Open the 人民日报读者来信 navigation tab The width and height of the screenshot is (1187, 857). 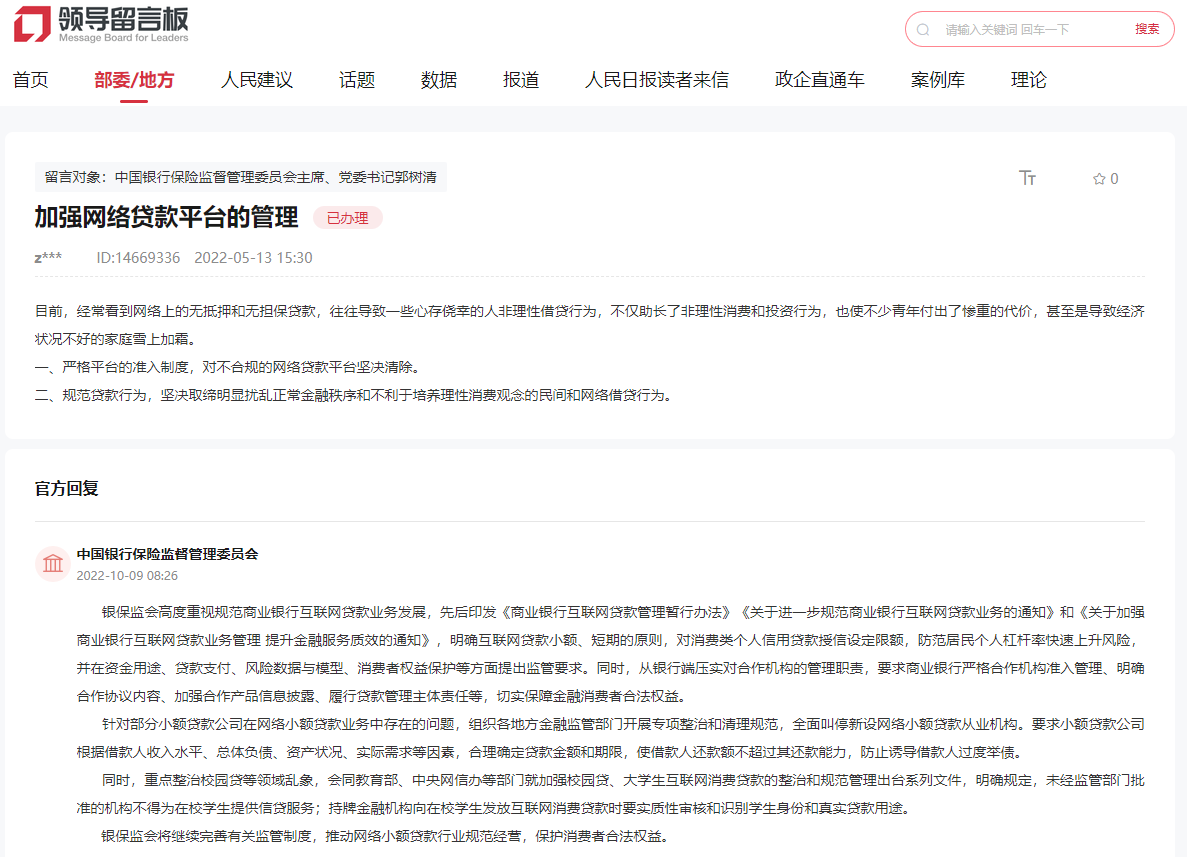[x=656, y=80]
